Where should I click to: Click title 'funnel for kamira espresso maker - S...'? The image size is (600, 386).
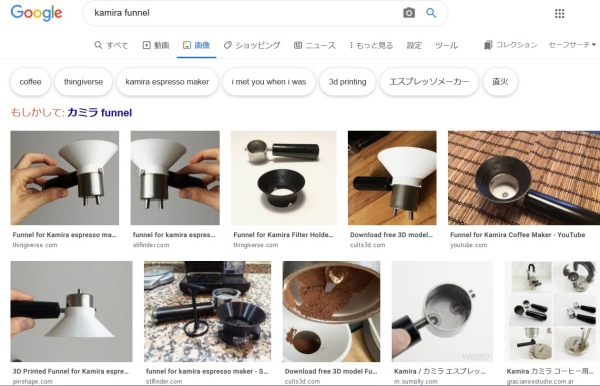click(x=207, y=371)
